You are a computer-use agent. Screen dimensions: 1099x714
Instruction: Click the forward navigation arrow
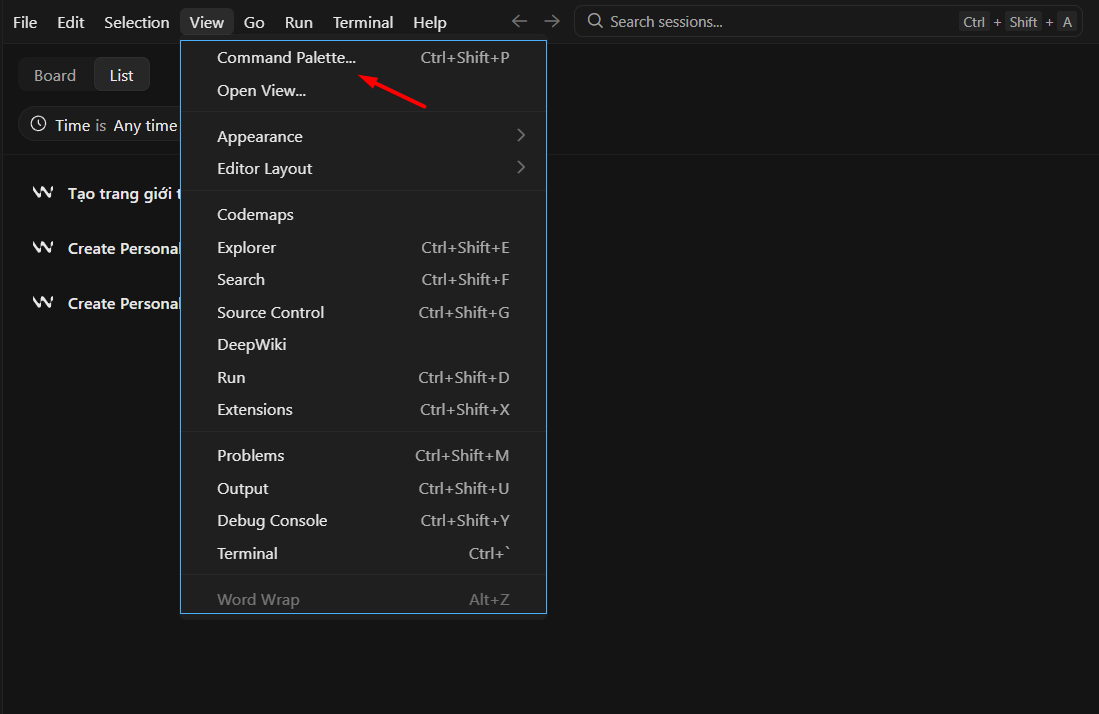[x=552, y=22]
